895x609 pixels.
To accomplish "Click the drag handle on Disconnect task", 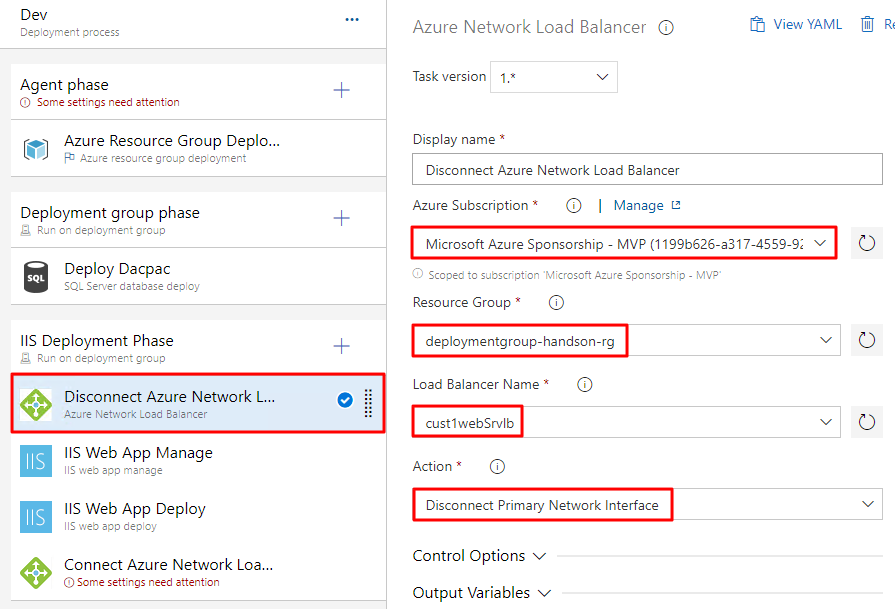I will (x=368, y=404).
